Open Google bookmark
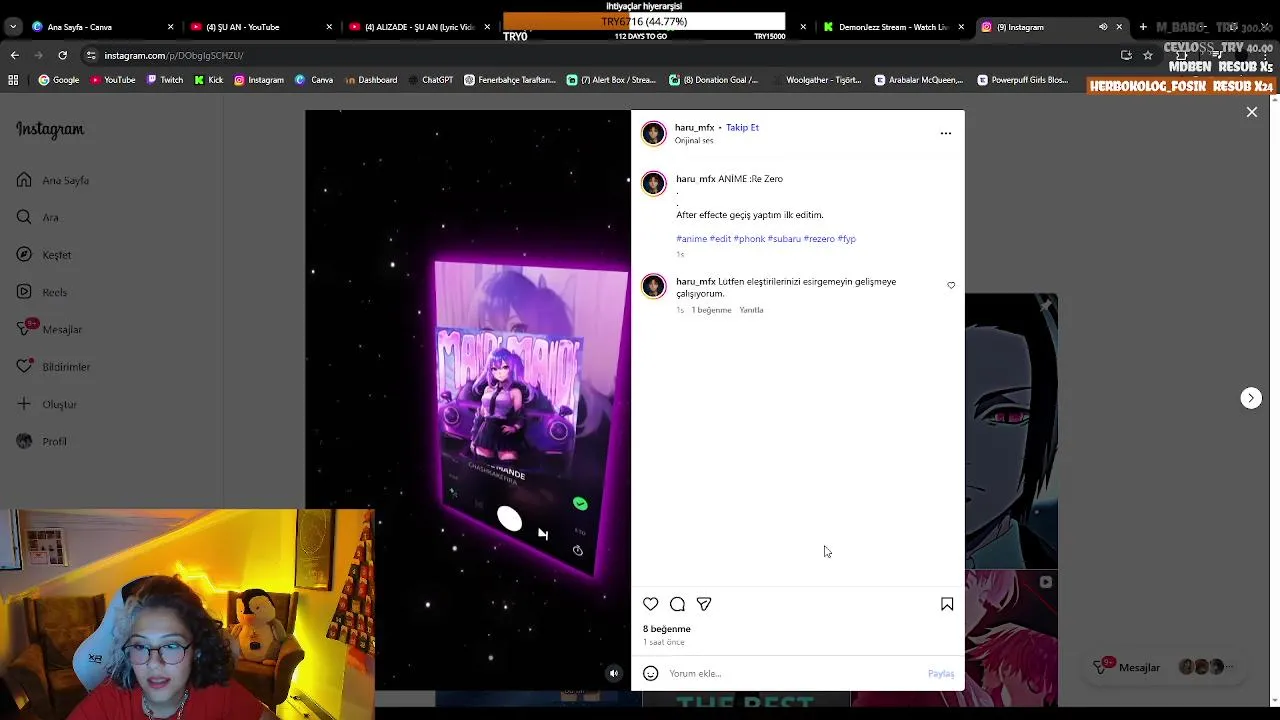The image size is (1280, 720). coord(59,80)
